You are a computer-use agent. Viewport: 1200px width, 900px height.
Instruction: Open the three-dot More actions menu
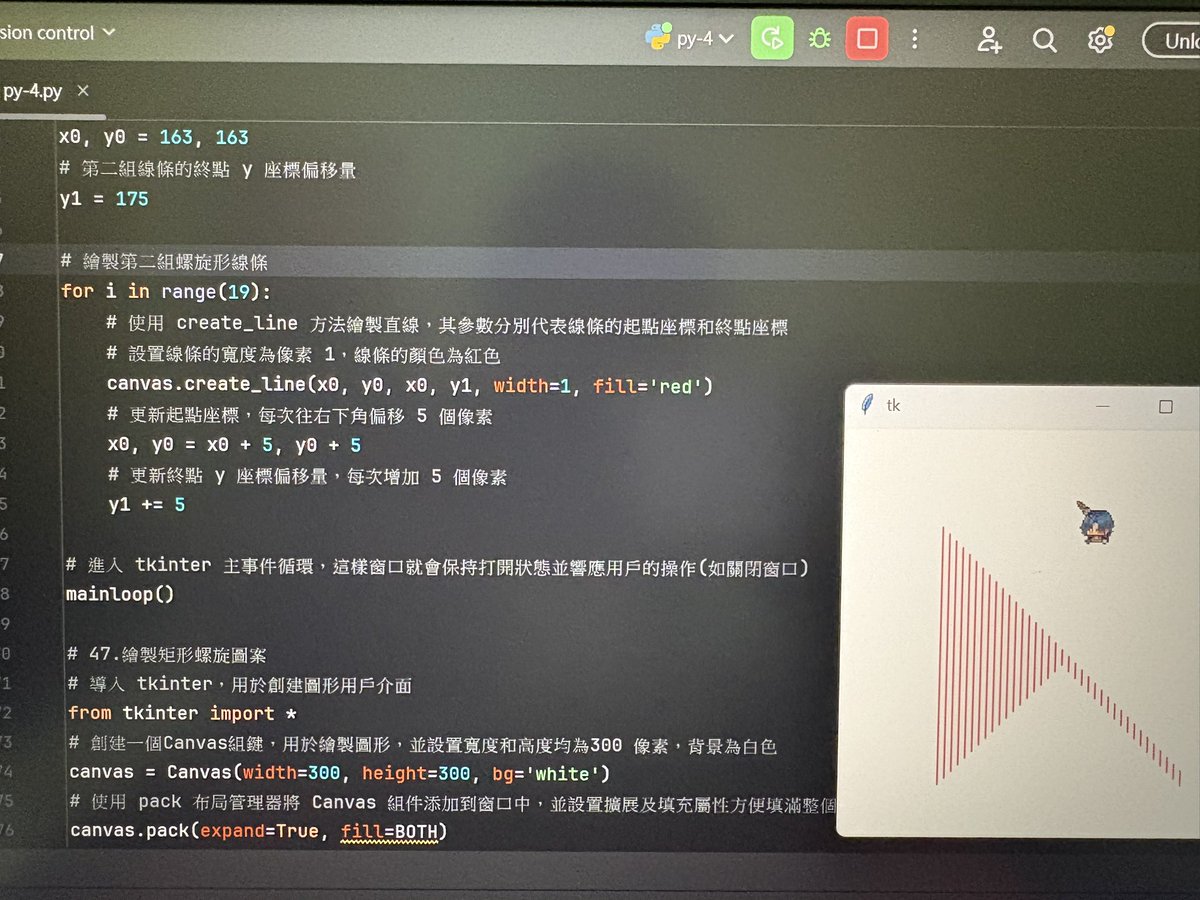(x=915, y=38)
